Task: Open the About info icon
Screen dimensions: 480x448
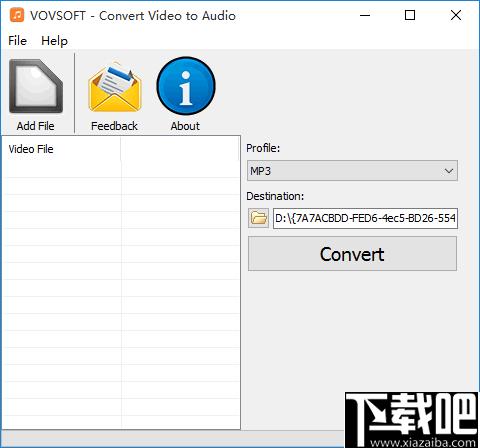Action: [x=186, y=86]
